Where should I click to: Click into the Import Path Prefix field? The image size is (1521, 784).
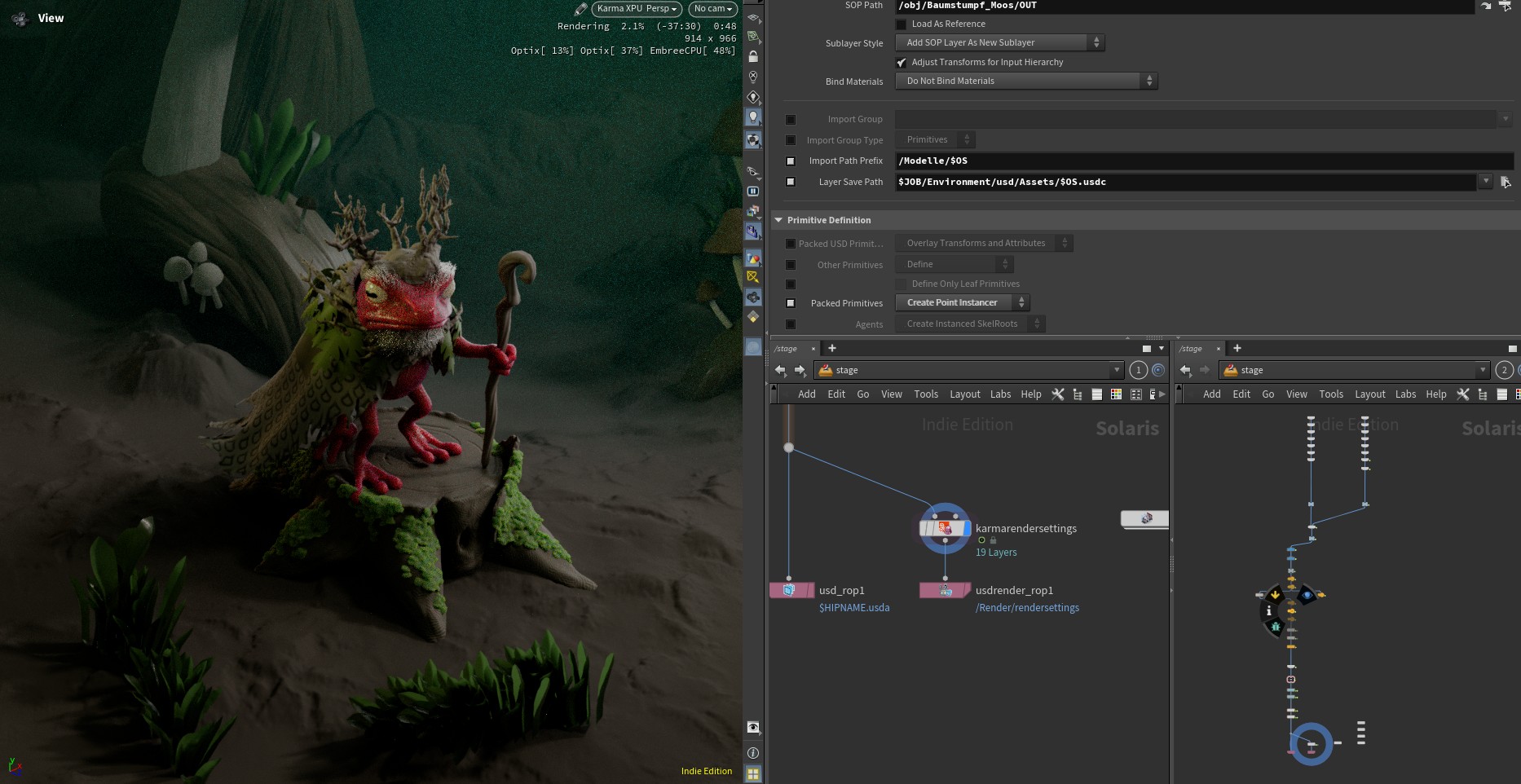[1204, 161]
